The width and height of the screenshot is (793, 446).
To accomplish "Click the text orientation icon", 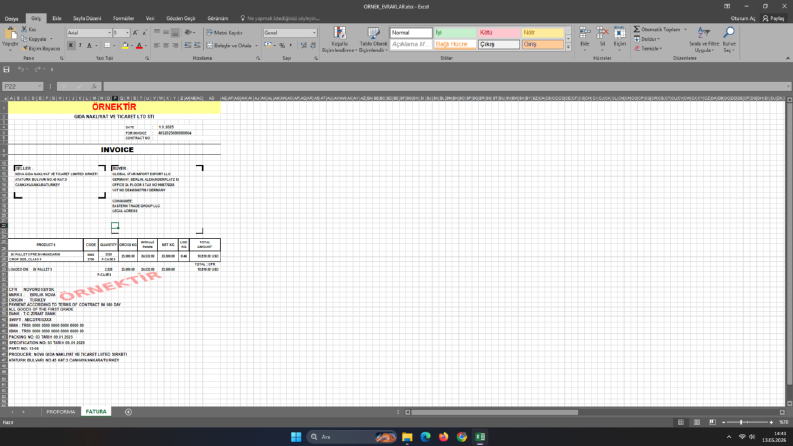I will [188, 32].
